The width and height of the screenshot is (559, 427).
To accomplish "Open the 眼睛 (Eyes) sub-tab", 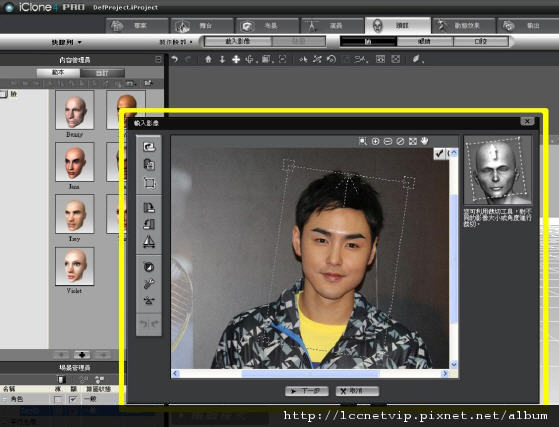I will [424, 41].
